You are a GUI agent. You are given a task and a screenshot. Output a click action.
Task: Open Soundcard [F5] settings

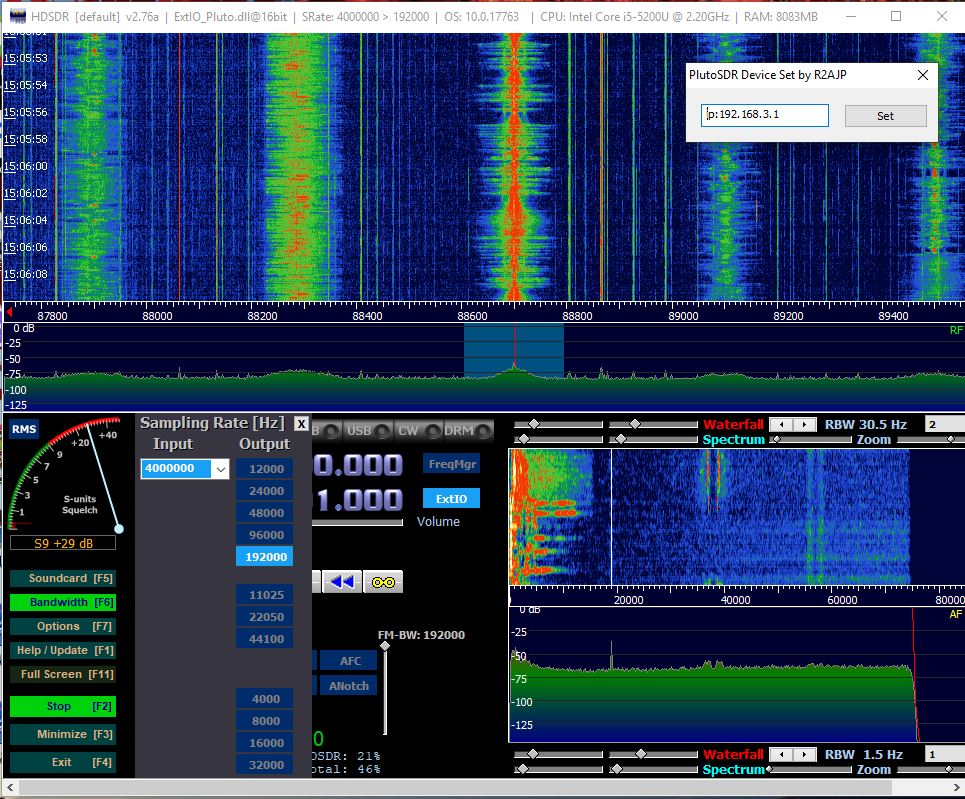tap(62, 579)
